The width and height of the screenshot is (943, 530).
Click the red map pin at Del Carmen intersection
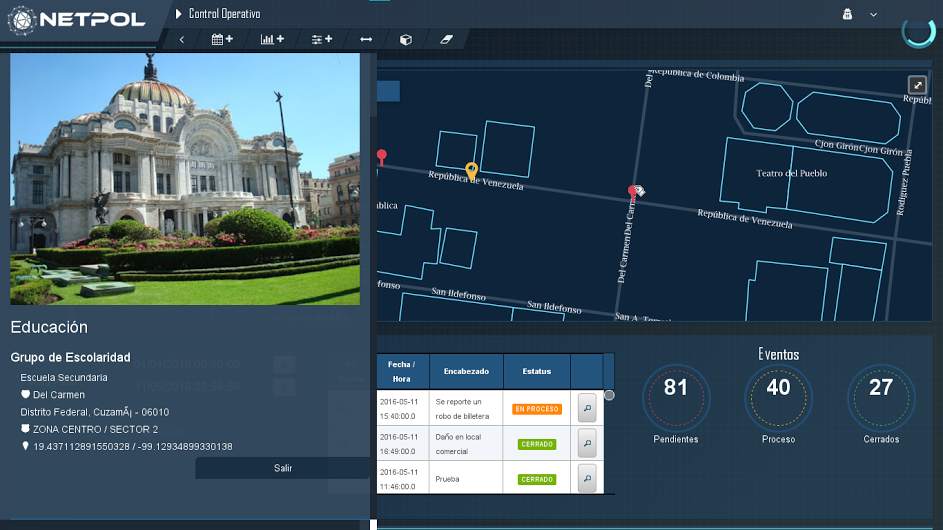point(632,192)
